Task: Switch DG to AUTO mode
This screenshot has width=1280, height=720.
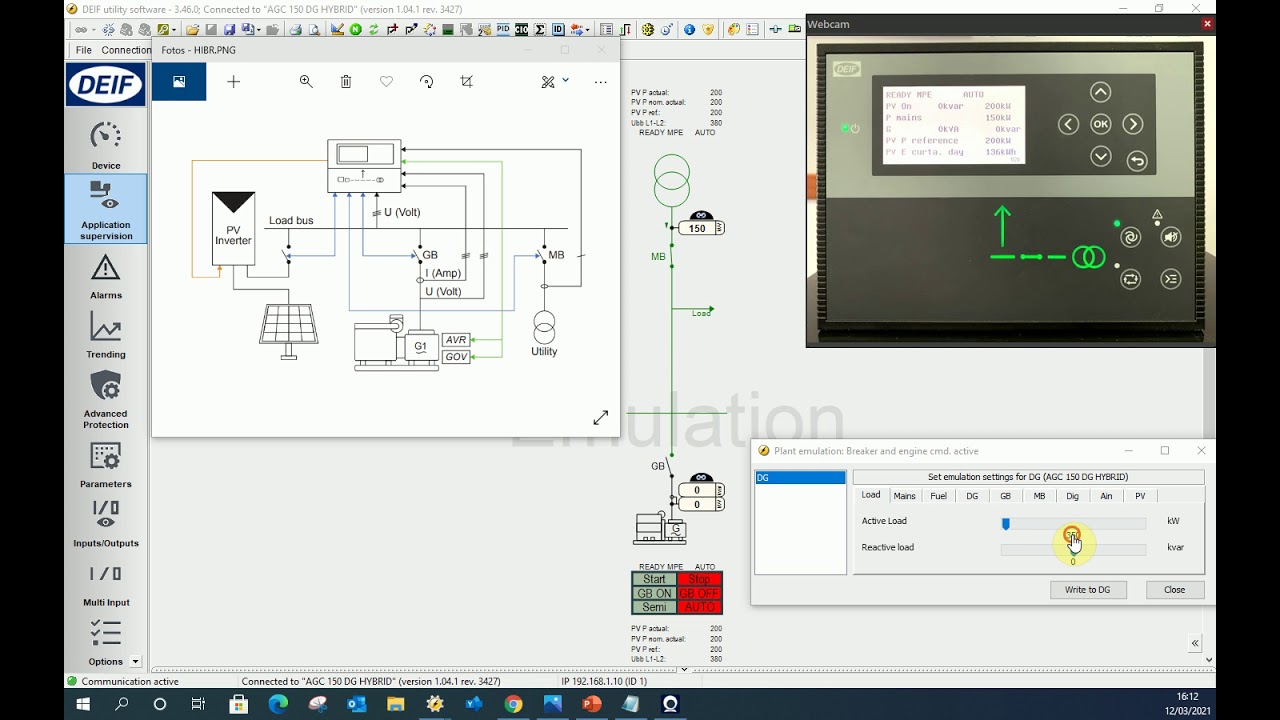Action: (699, 607)
